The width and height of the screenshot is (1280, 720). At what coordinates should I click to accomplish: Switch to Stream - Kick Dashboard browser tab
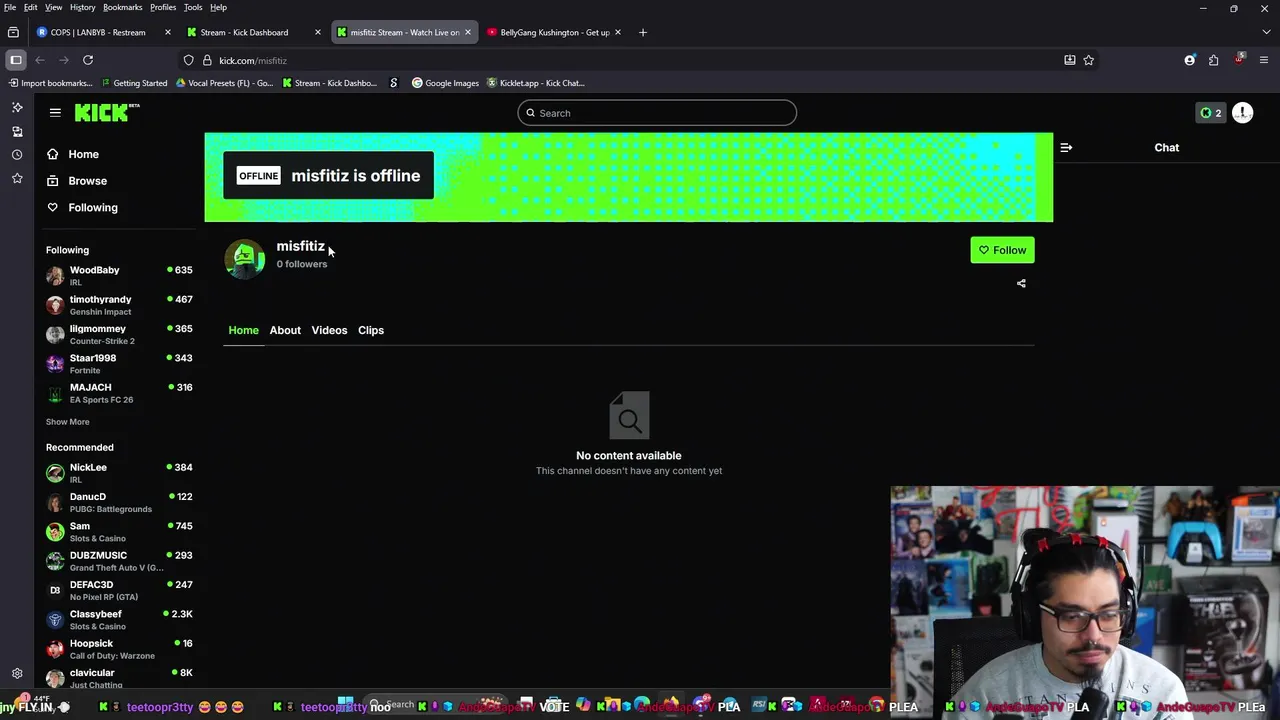[244, 32]
